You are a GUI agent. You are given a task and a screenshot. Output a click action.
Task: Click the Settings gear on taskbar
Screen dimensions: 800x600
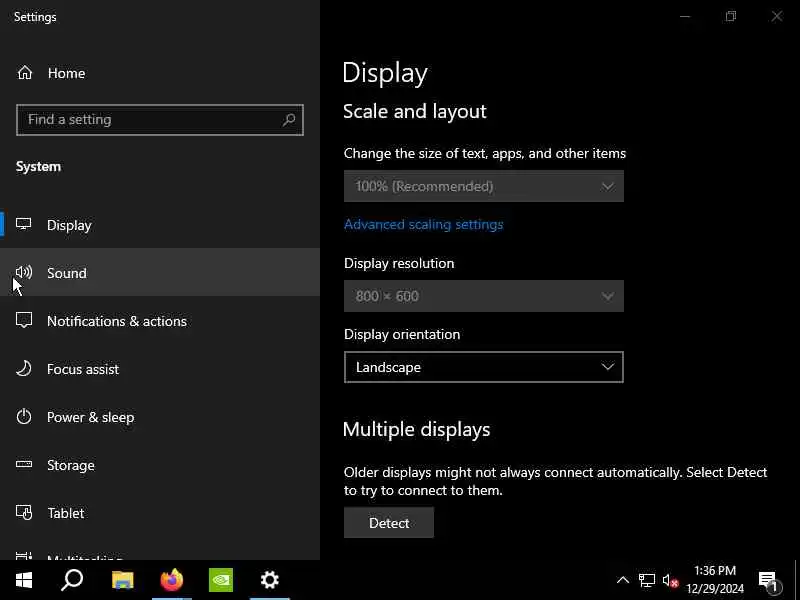pyautogui.click(x=269, y=580)
